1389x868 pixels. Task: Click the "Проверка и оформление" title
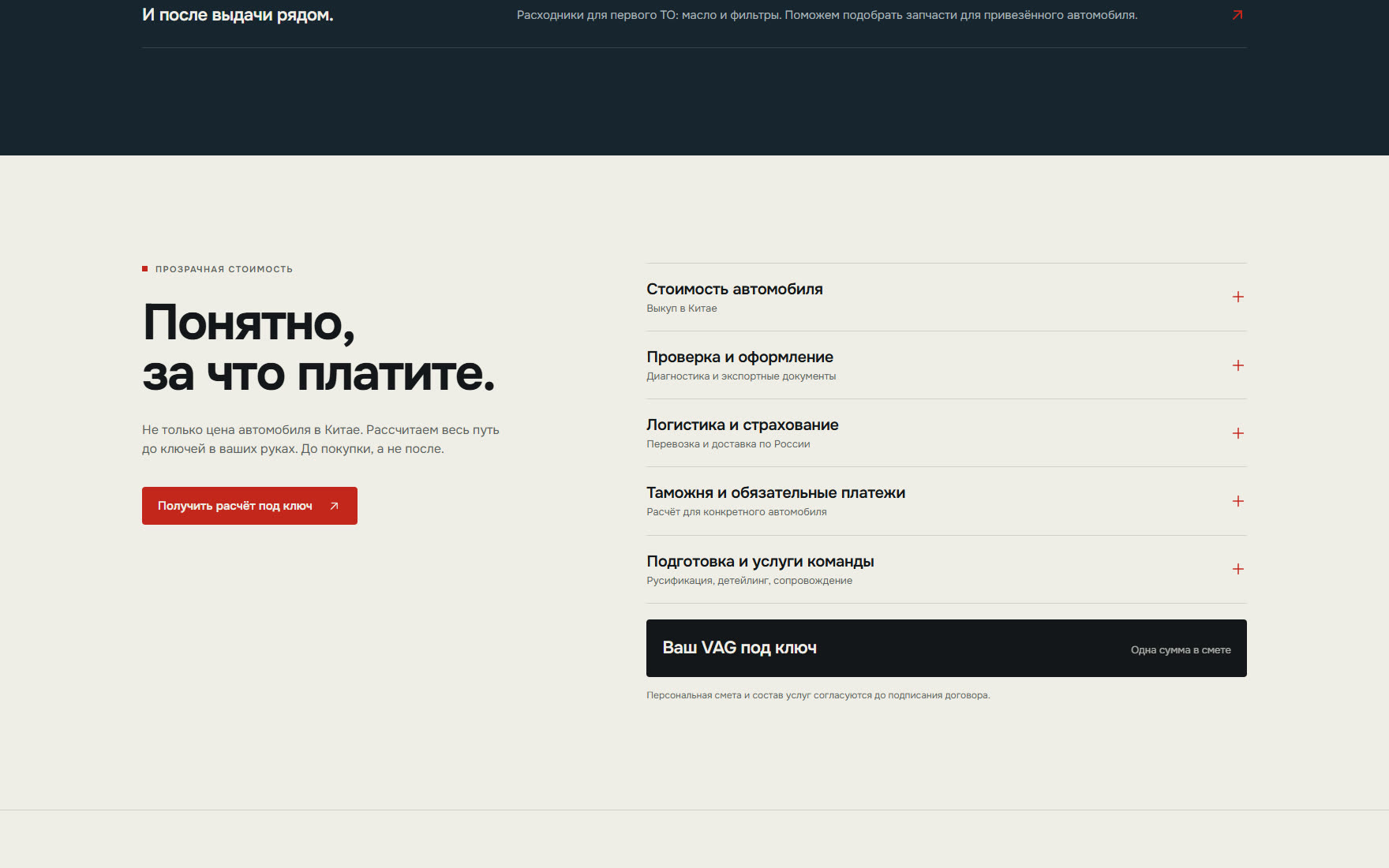coord(739,357)
